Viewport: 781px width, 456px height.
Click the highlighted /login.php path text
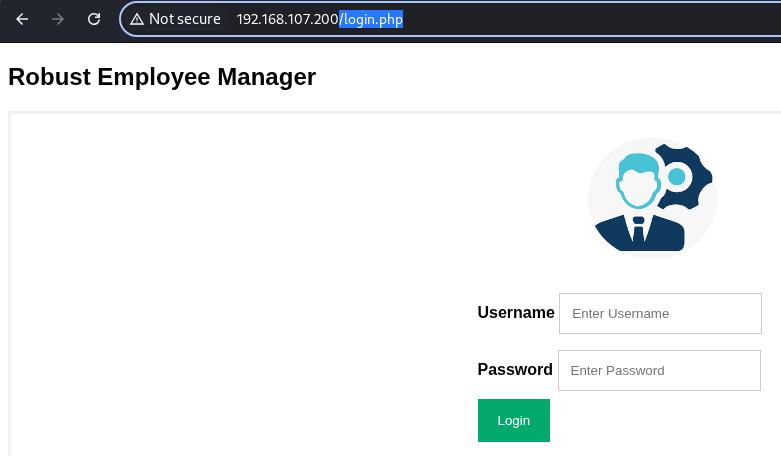[371, 19]
